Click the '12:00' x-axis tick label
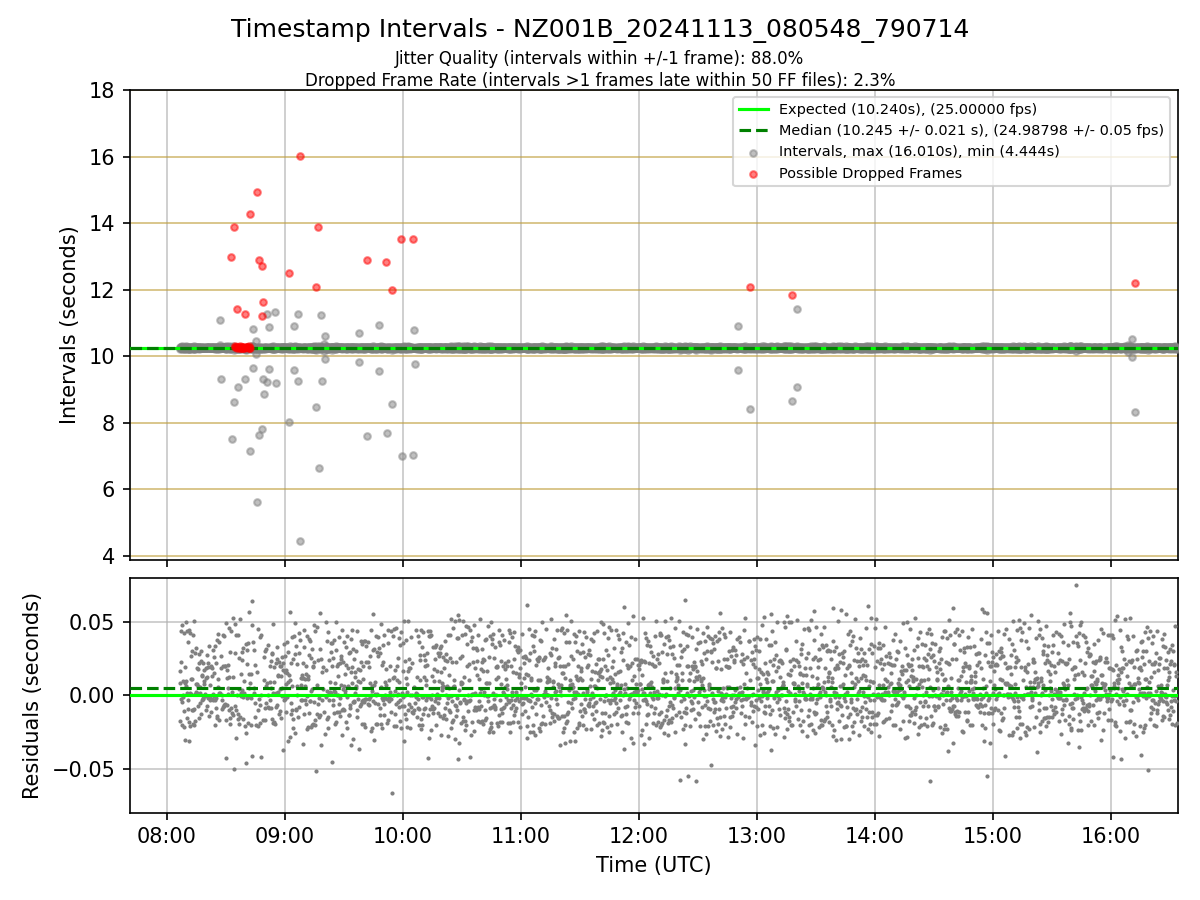 pyautogui.click(x=638, y=835)
